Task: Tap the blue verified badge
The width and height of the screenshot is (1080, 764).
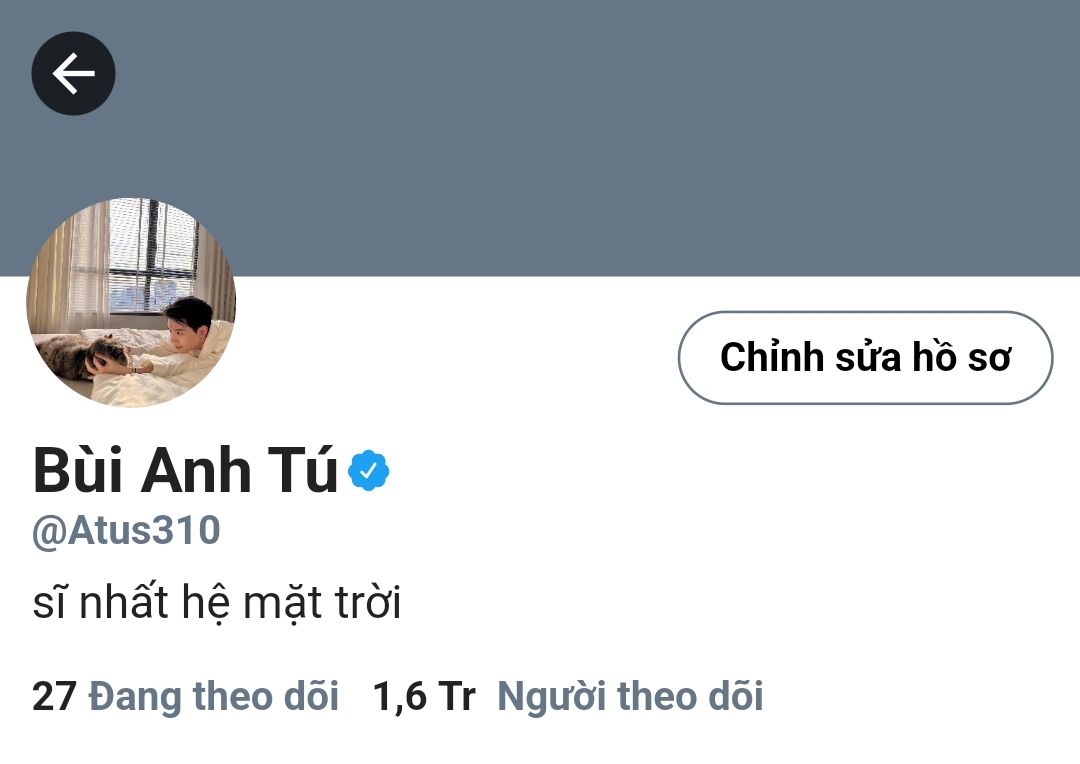Action: click(368, 471)
